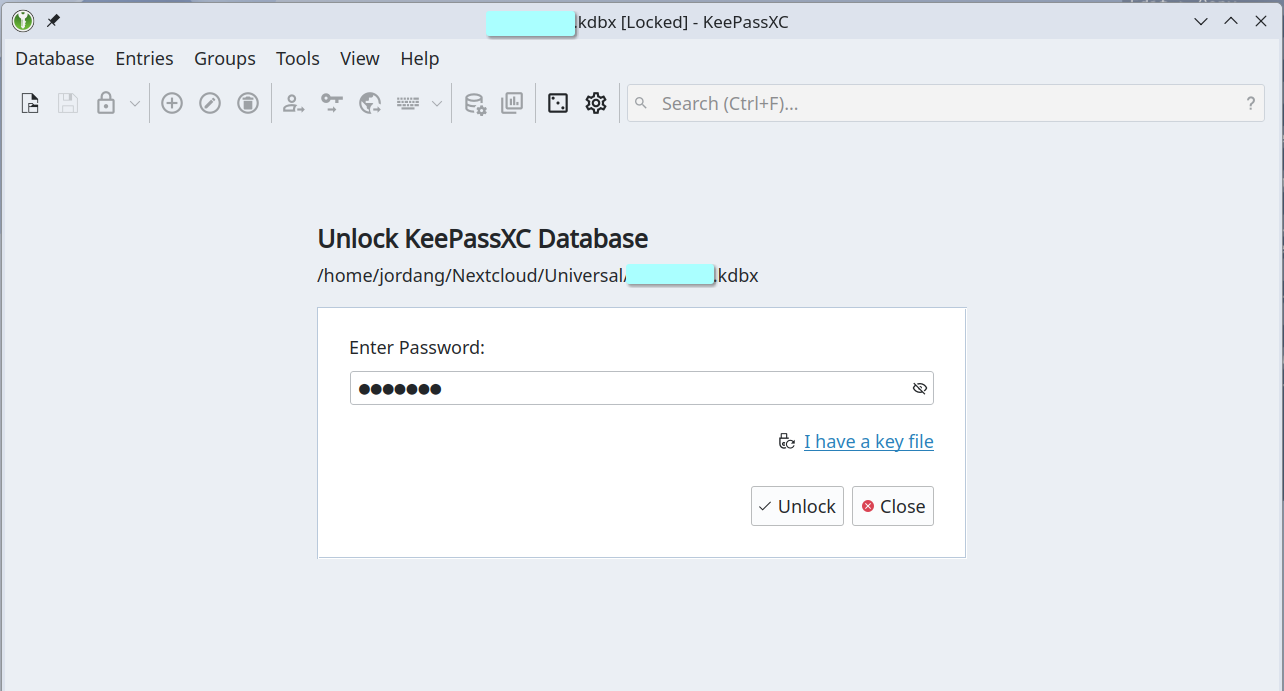Click the database file path text
This screenshot has height=691, width=1284.
click(x=538, y=275)
